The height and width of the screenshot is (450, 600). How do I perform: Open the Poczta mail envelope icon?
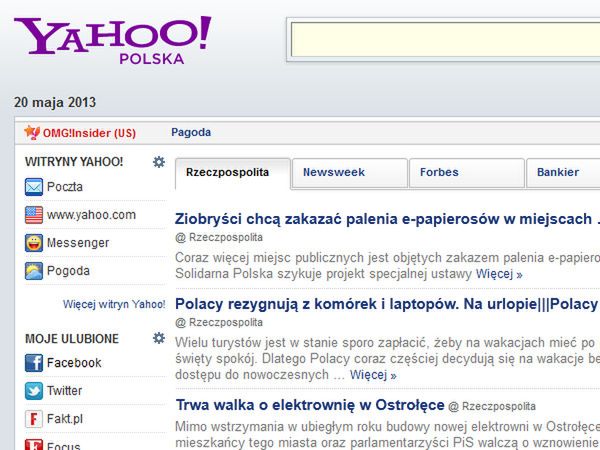[34, 187]
